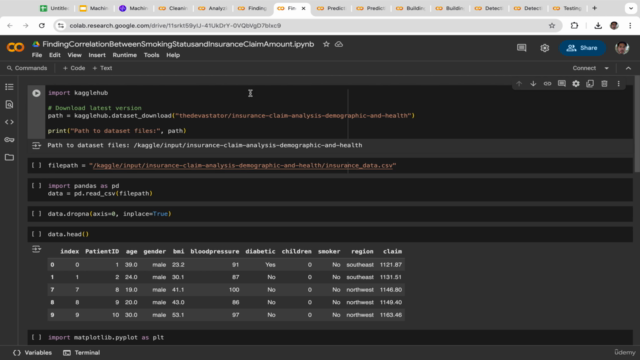640x360 pixels.
Task: Open Code snippets sidebar icon
Action: (x=9, y=122)
